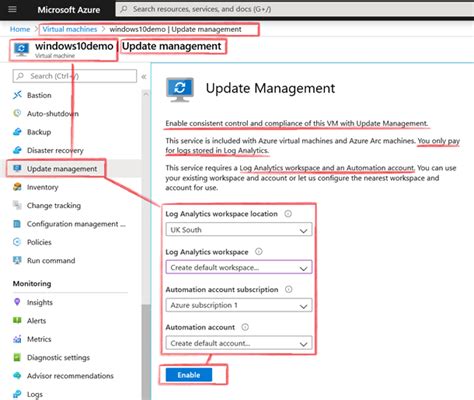
Task: Click the search magnifier in top bar
Action: pos(124,9)
